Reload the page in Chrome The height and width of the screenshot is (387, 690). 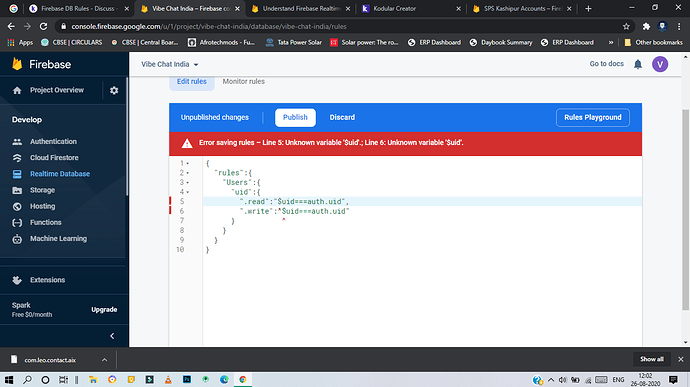point(43,26)
